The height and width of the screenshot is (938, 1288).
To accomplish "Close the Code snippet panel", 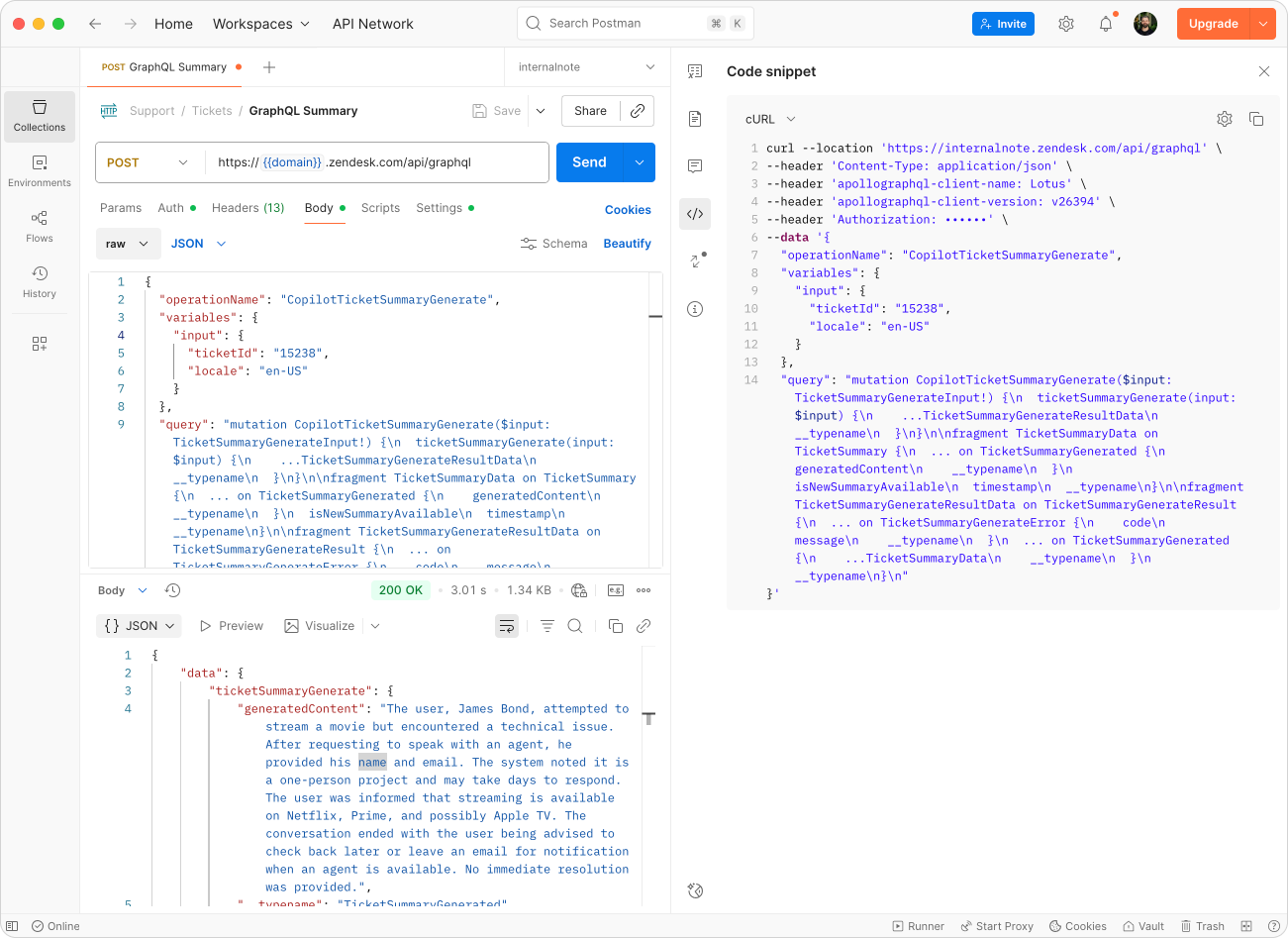I will click(1264, 71).
